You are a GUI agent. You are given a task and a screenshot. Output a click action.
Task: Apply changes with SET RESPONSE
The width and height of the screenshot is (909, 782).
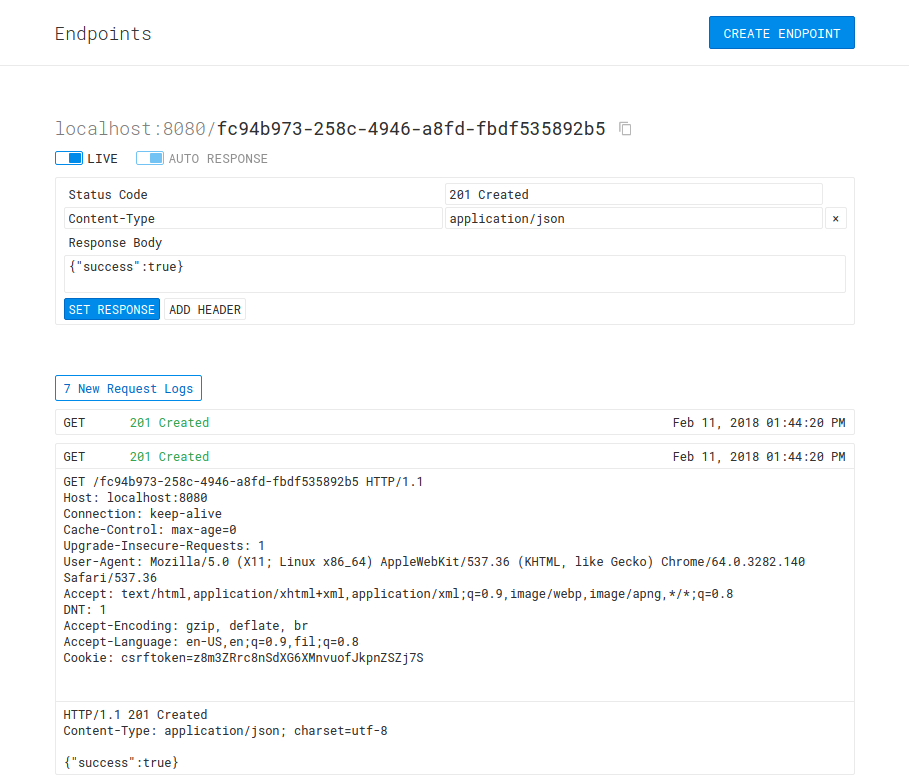[x=111, y=309]
